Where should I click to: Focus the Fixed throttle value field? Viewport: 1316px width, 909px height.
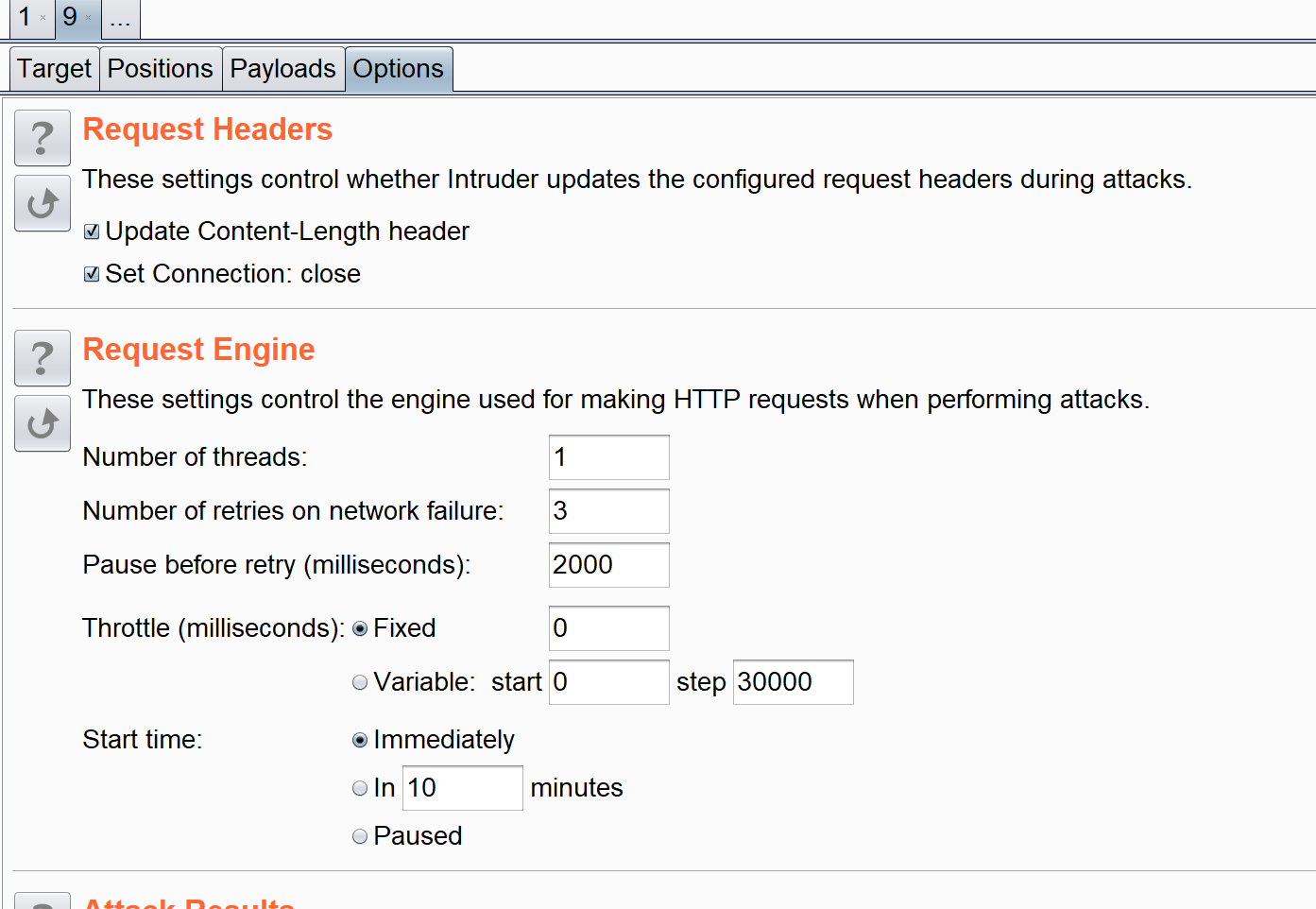pos(609,628)
